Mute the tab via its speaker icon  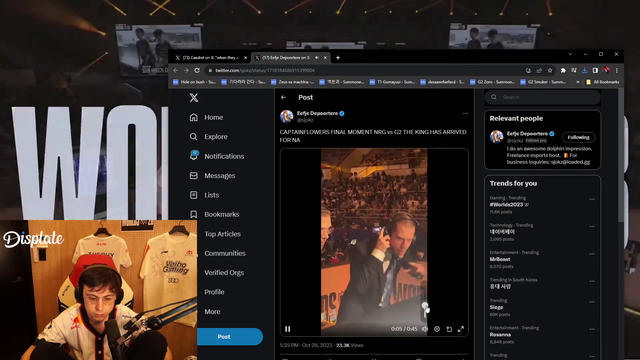[317, 58]
